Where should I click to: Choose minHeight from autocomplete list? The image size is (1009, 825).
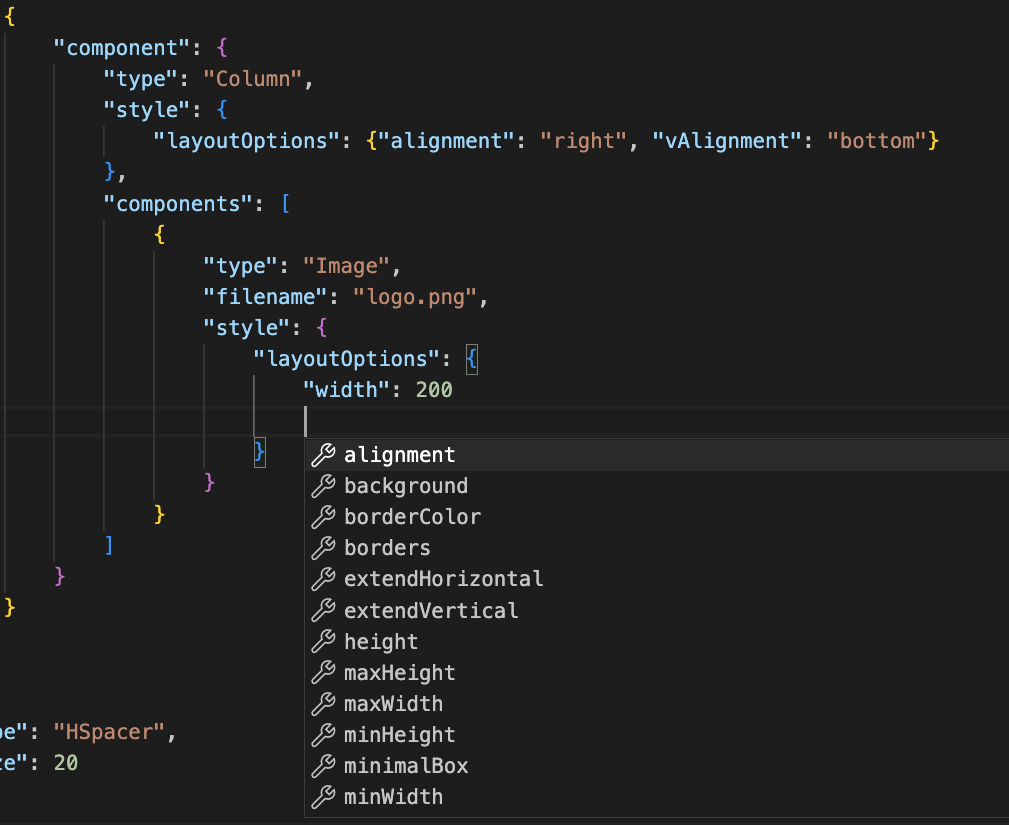click(399, 735)
